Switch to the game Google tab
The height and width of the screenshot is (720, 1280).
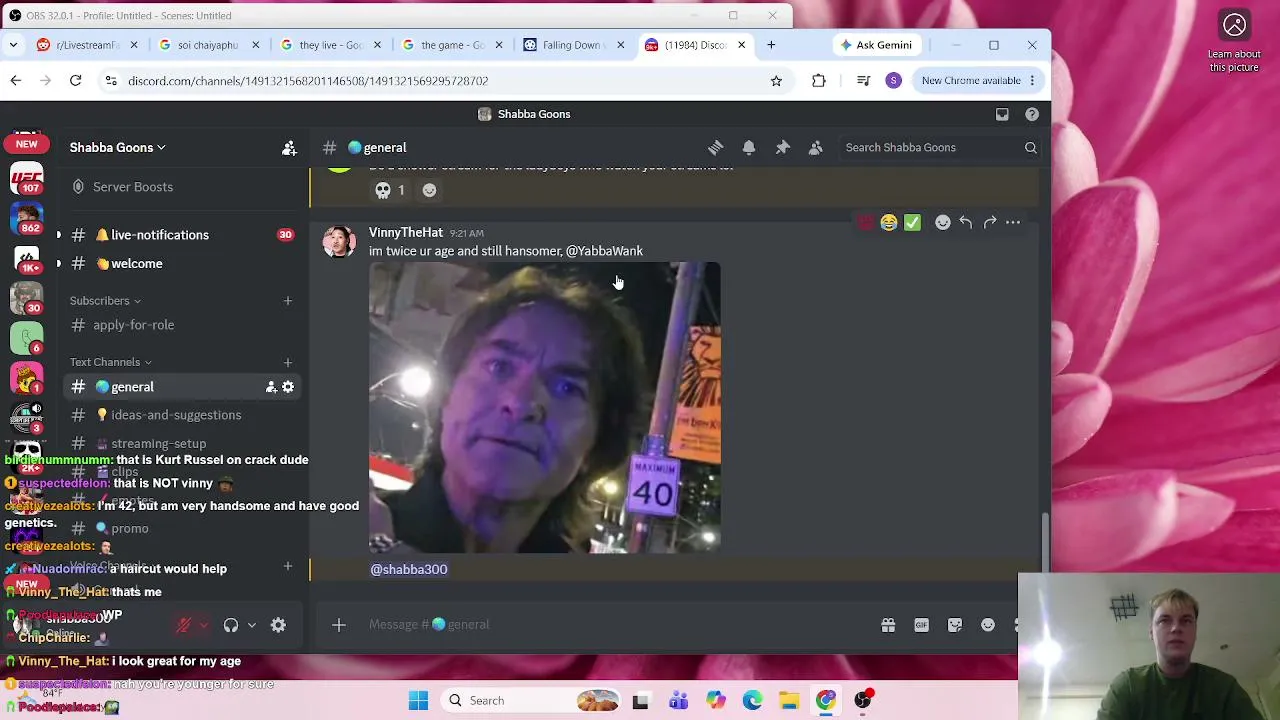click(452, 45)
